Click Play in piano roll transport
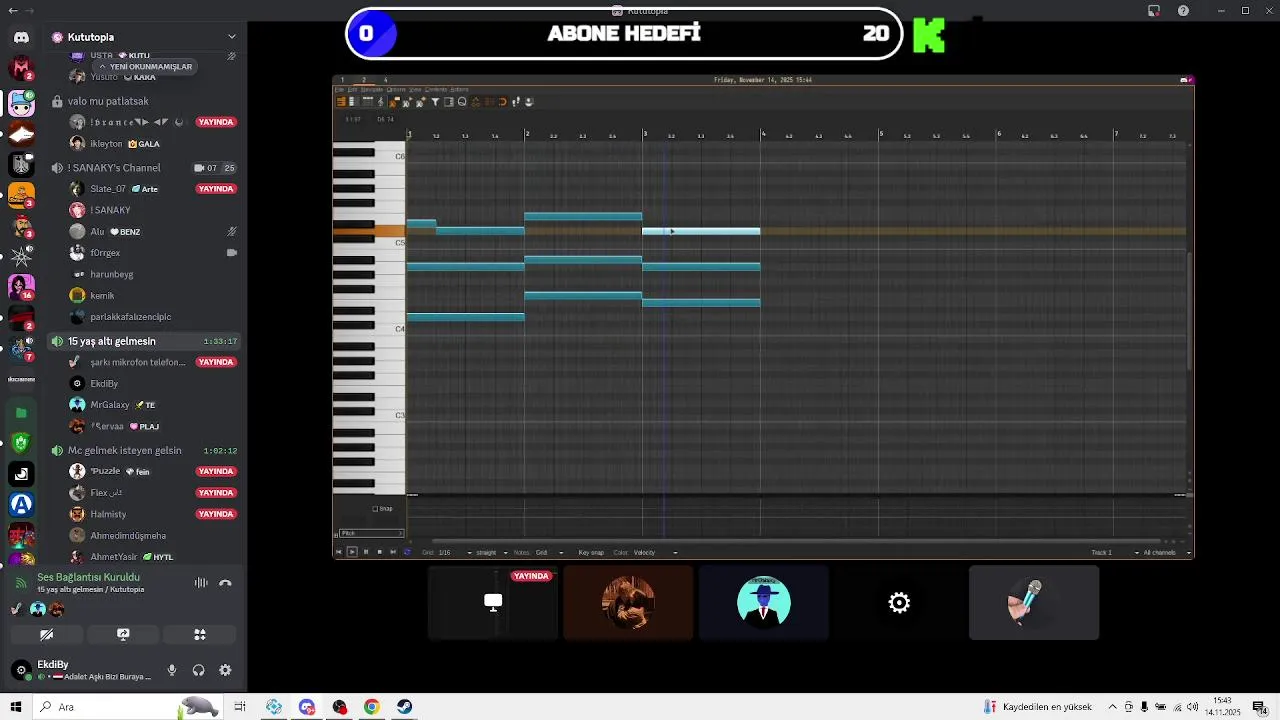The image size is (1280, 720). (x=352, y=552)
